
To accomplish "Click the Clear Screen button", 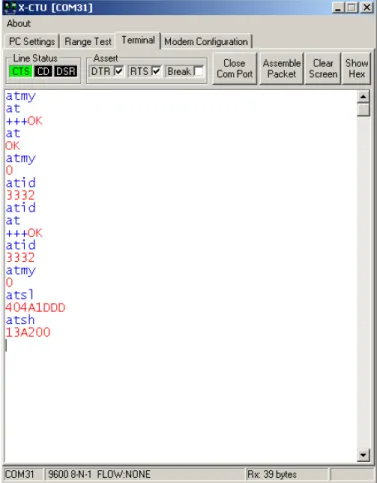I will [323, 69].
